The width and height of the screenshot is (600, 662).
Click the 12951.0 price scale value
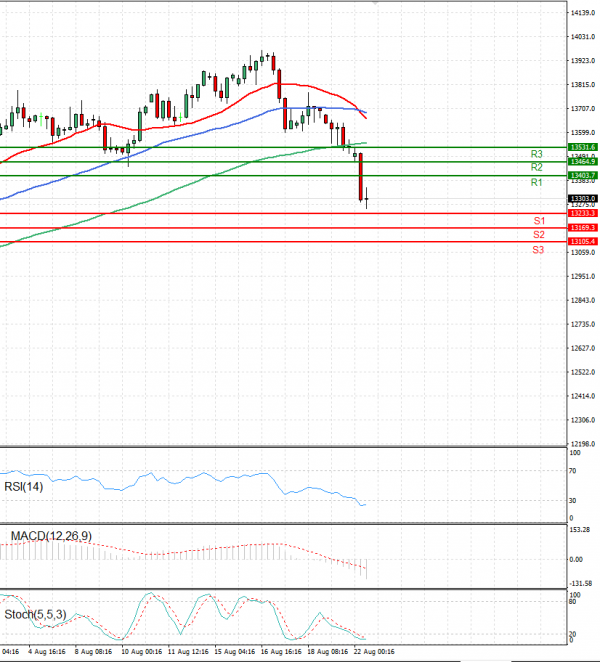point(583,276)
